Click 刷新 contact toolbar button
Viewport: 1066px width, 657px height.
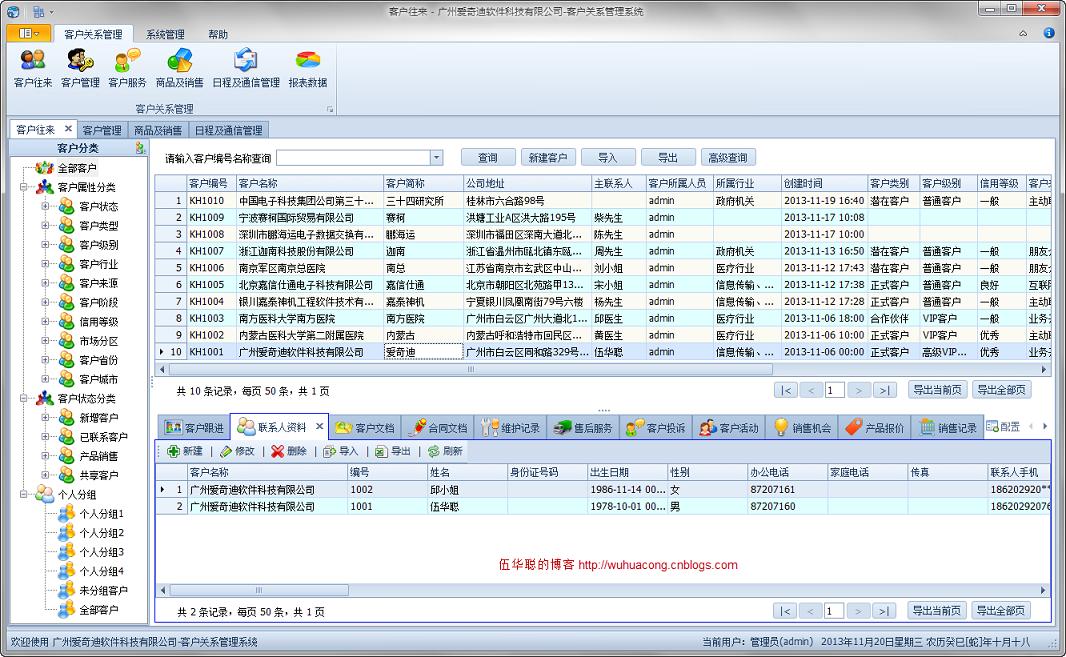point(445,451)
